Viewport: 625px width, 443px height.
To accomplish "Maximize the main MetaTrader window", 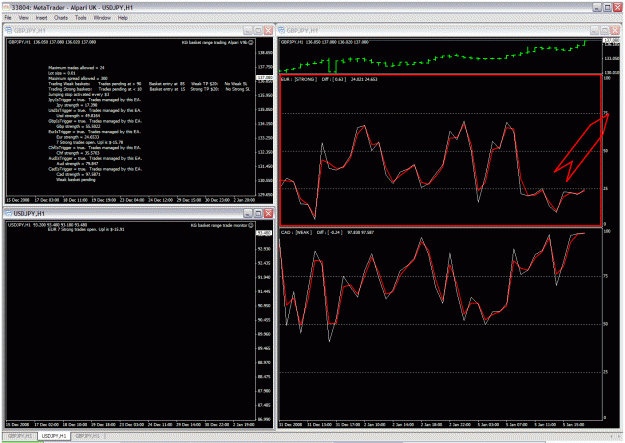I will pos(607,7).
